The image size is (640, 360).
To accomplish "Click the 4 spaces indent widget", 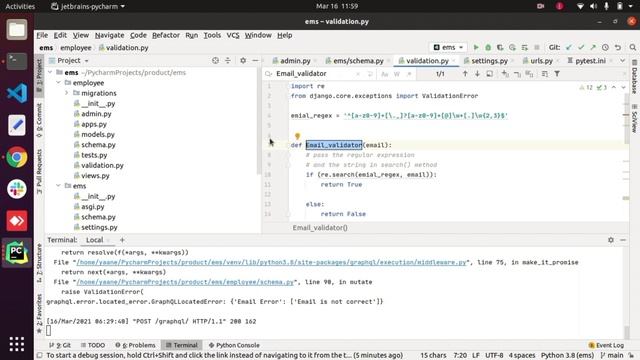I will 522,356.
